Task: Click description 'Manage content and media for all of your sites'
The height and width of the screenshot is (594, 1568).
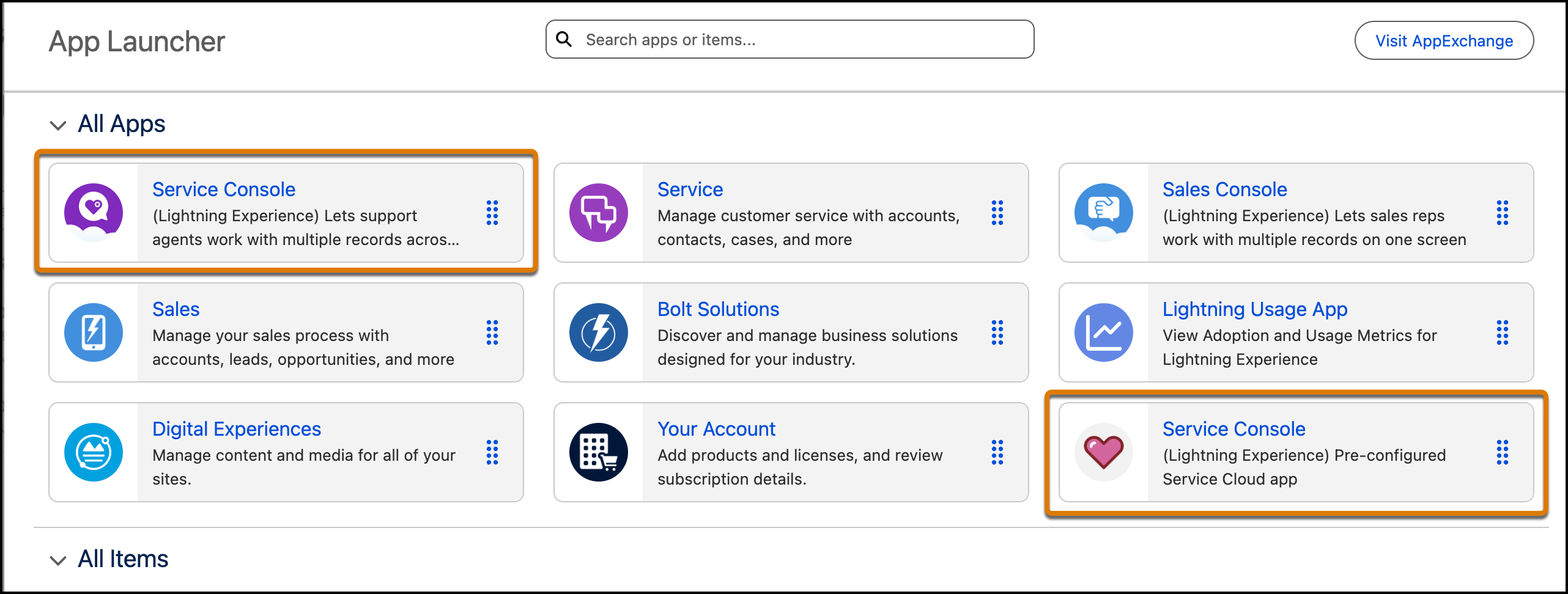Action: tap(304, 467)
